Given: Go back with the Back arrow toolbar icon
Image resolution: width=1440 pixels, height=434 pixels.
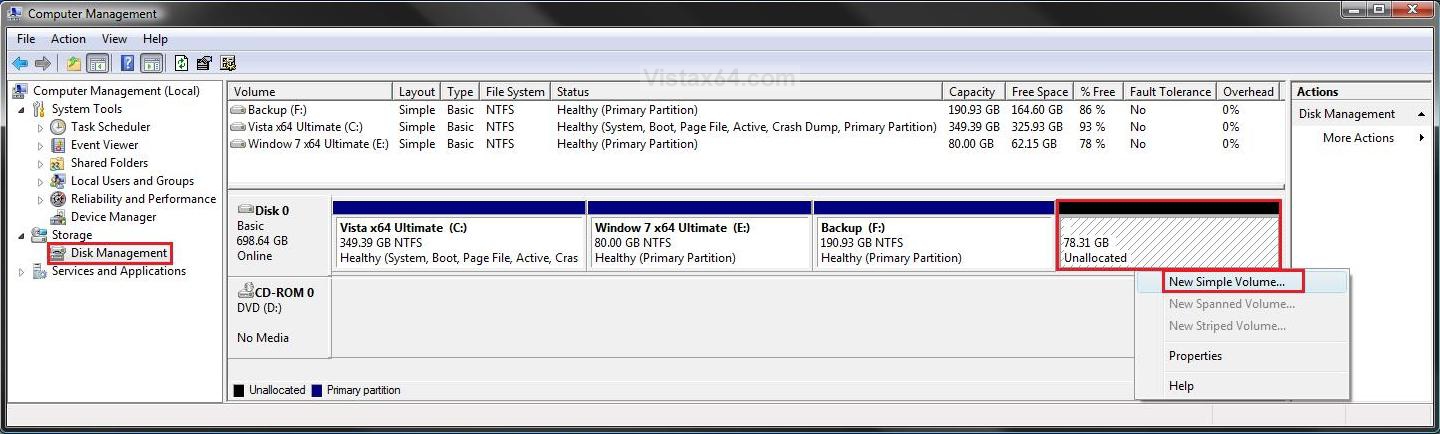Looking at the screenshot, I should pos(19,63).
